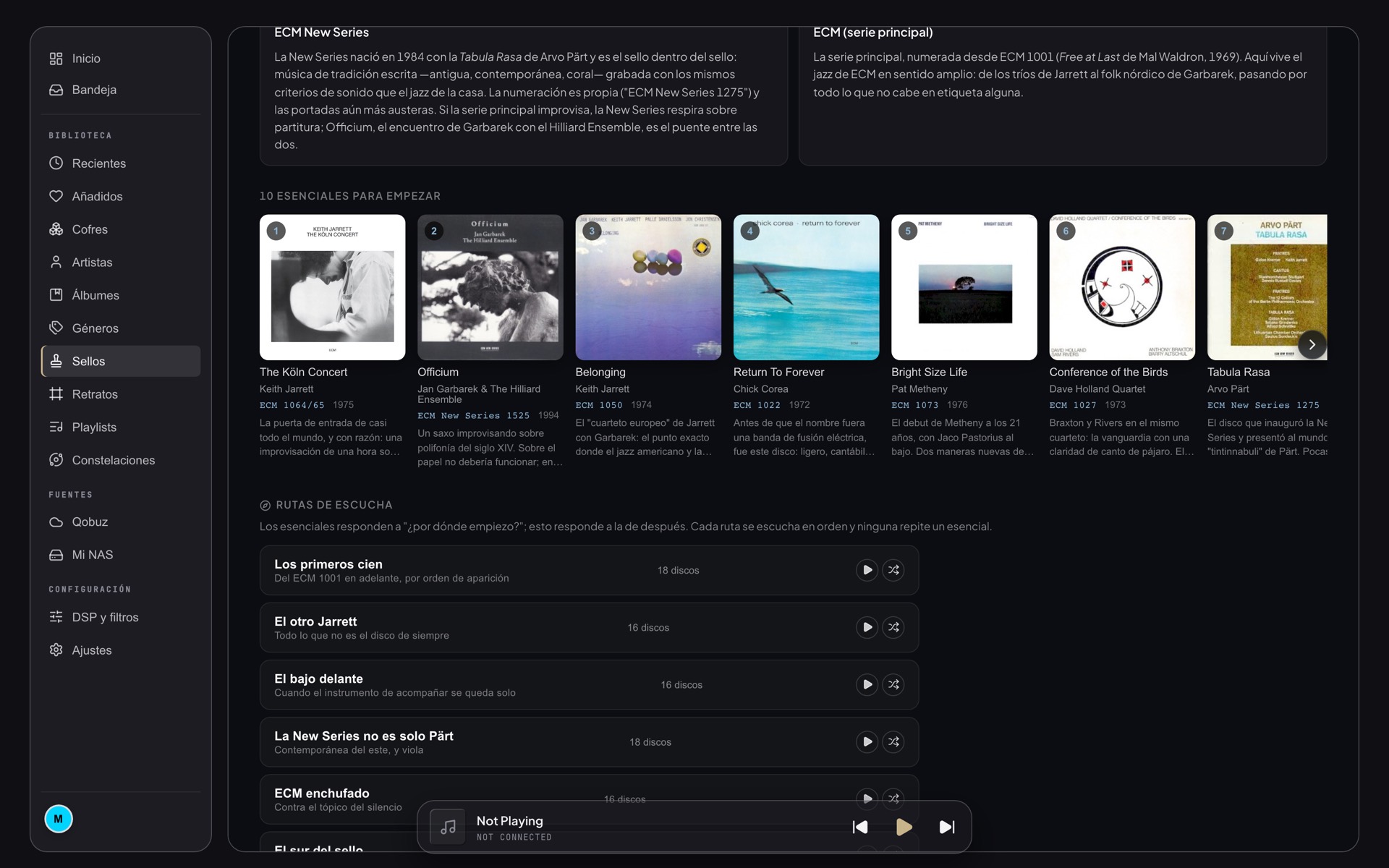Screen dimensions: 1389x868
Task: Open the Officium album cover
Action: [490, 287]
